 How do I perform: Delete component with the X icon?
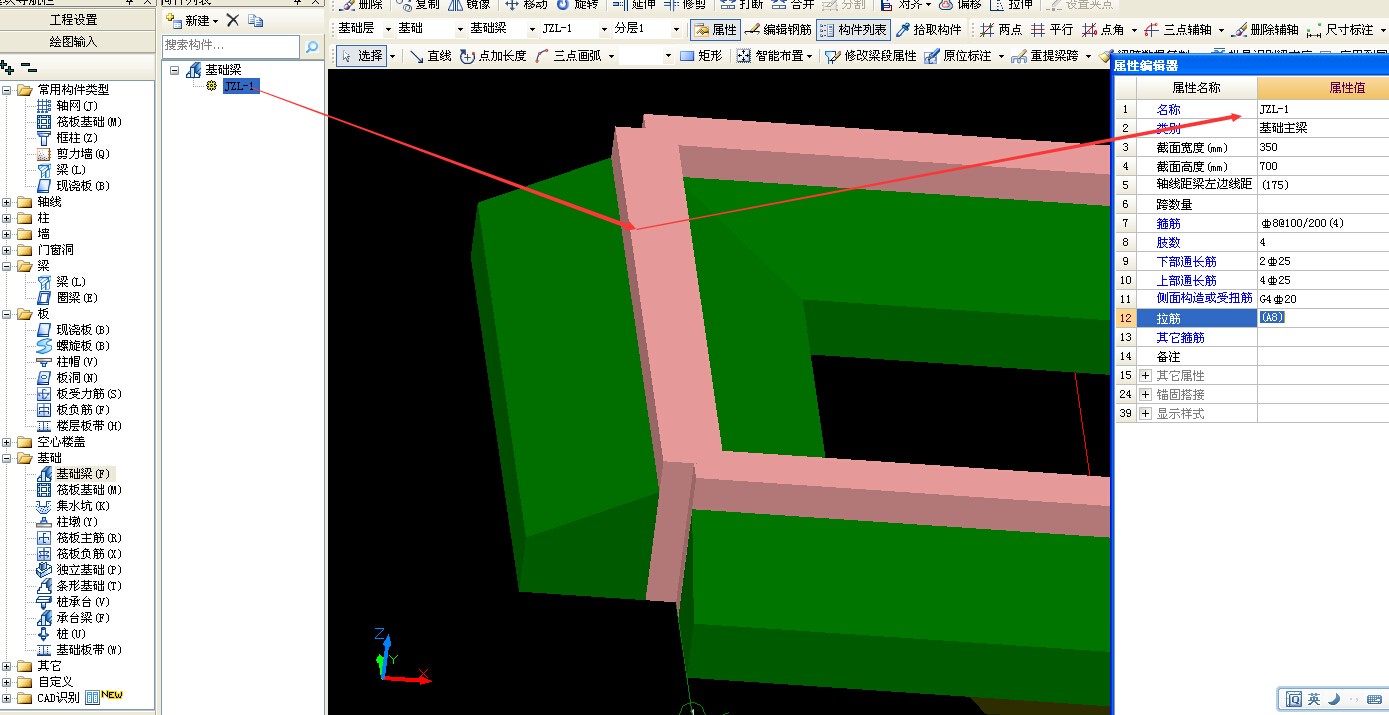(x=233, y=20)
